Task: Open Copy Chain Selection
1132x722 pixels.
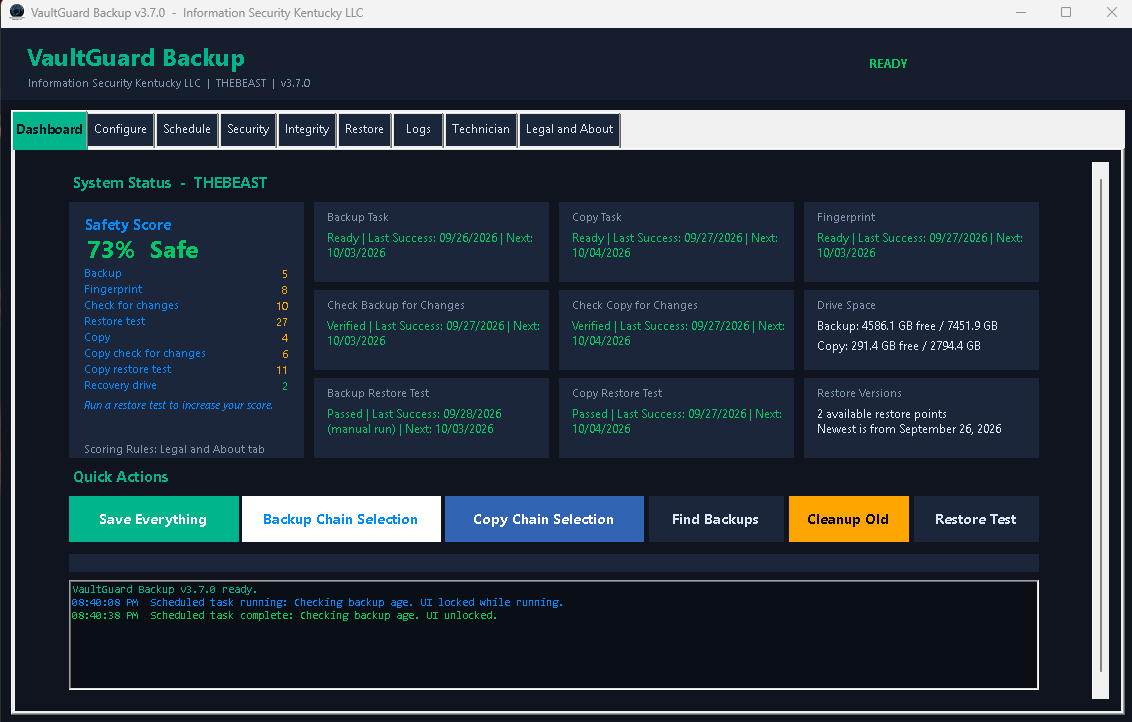Action: click(544, 519)
